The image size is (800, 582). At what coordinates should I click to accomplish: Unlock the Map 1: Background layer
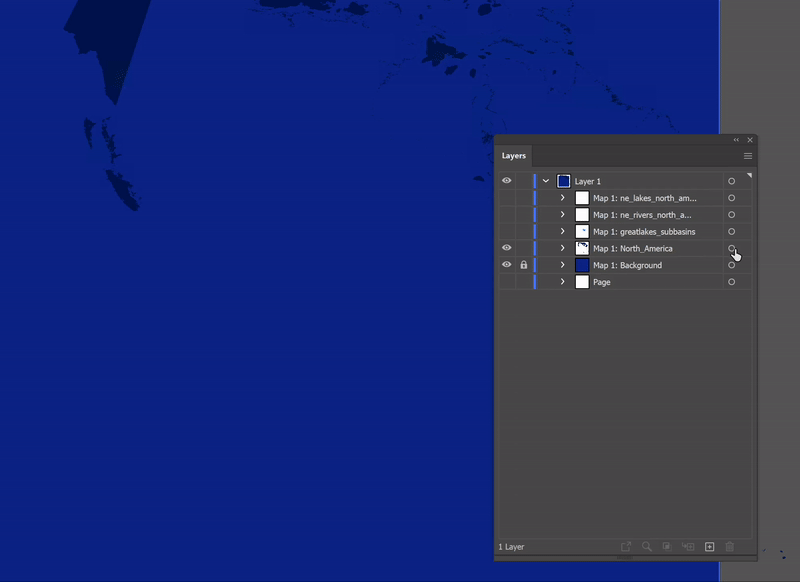523,265
